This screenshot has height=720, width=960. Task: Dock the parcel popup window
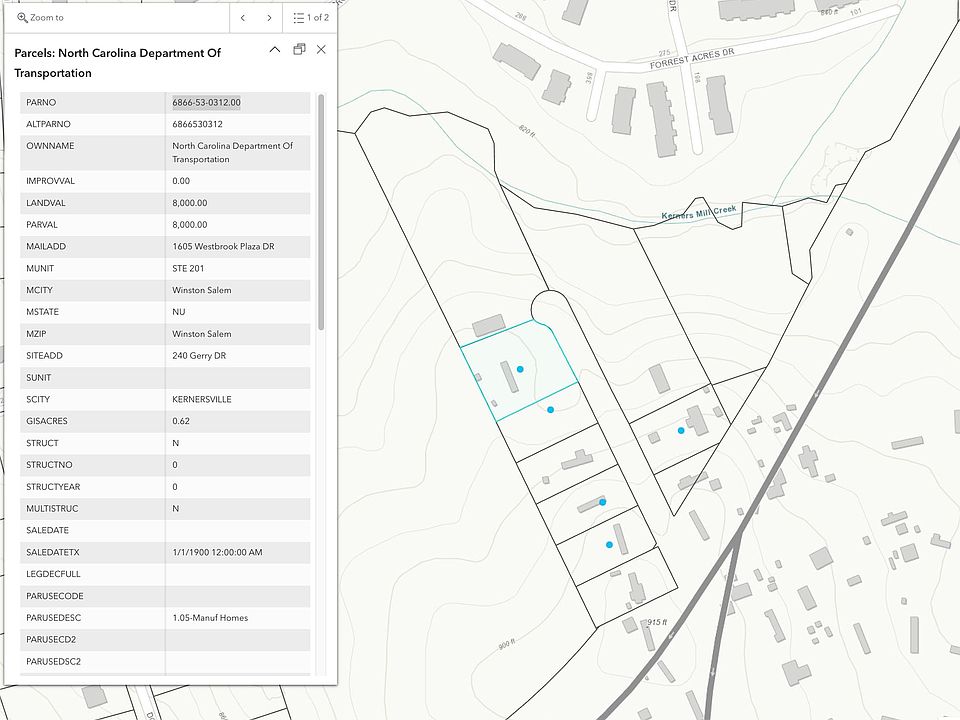tap(299, 50)
